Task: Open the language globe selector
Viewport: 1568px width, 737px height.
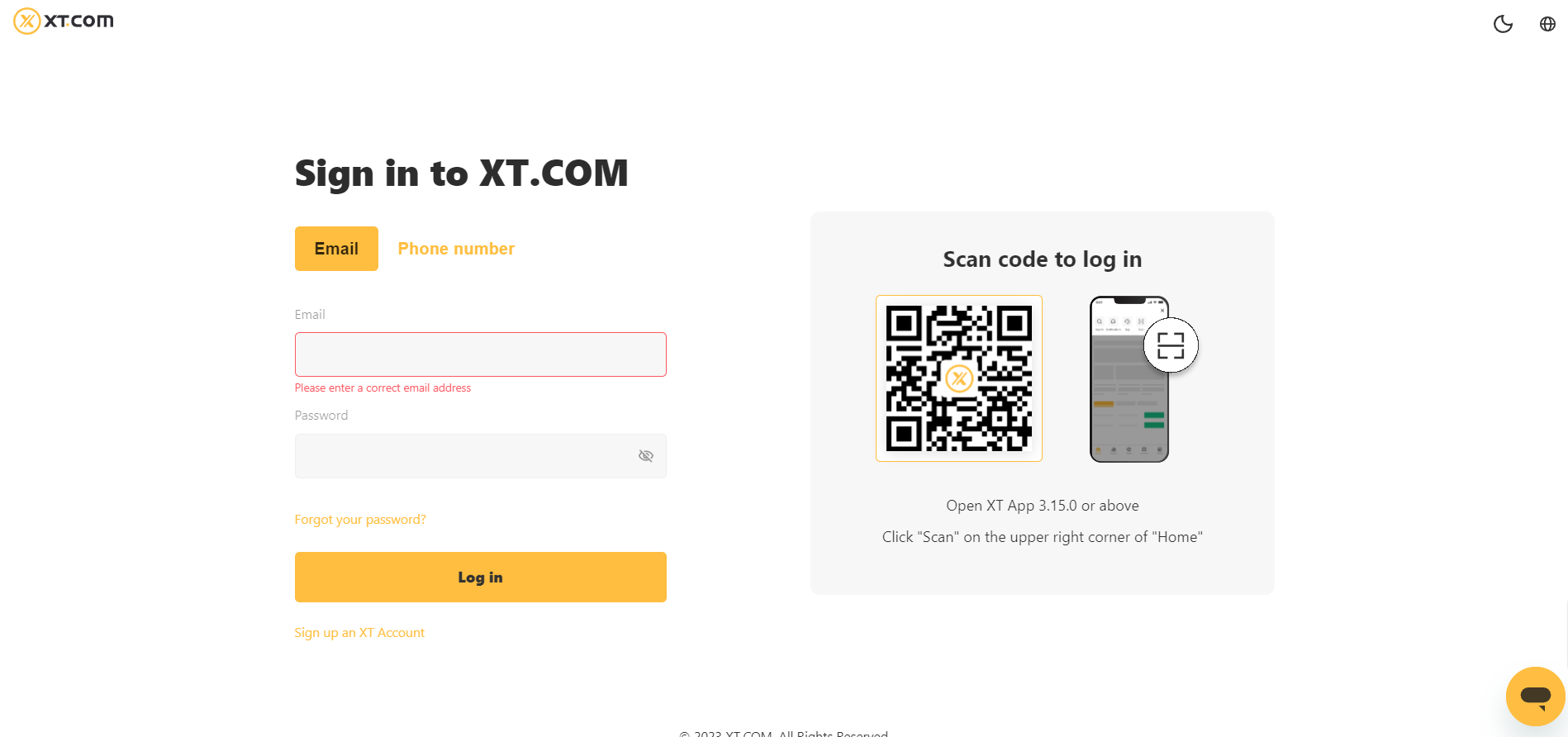Action: [x=1547, y=24]
